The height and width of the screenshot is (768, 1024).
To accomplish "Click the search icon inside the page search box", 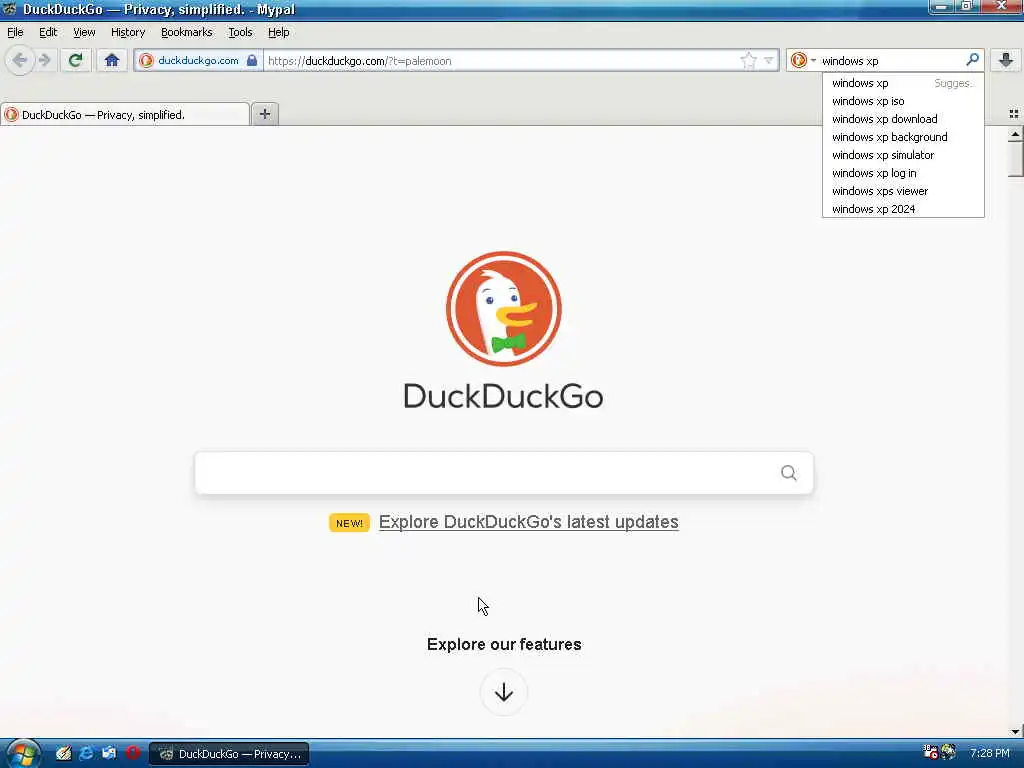I will (789, 473).
